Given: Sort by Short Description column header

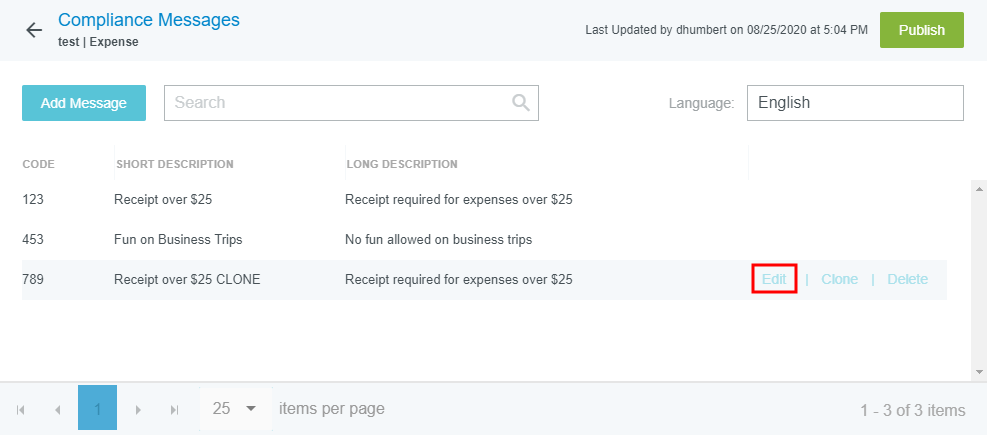Looking at the screenshot, I should (x=175, y=164).
